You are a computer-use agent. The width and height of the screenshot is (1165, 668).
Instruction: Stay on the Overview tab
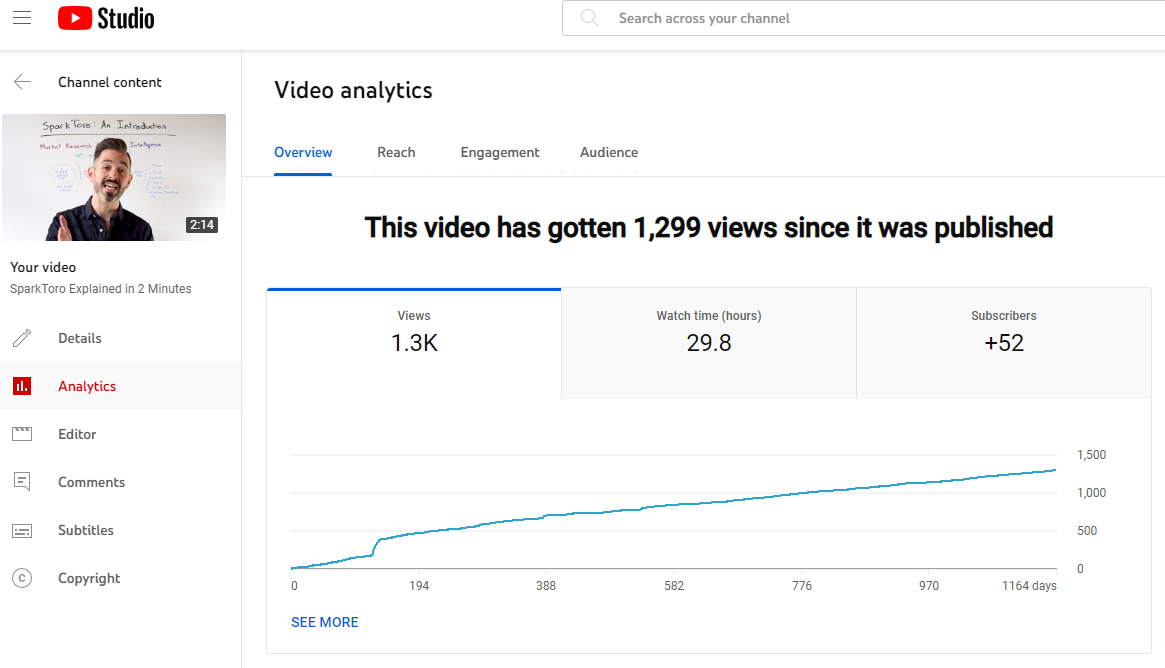pos(303,152)
